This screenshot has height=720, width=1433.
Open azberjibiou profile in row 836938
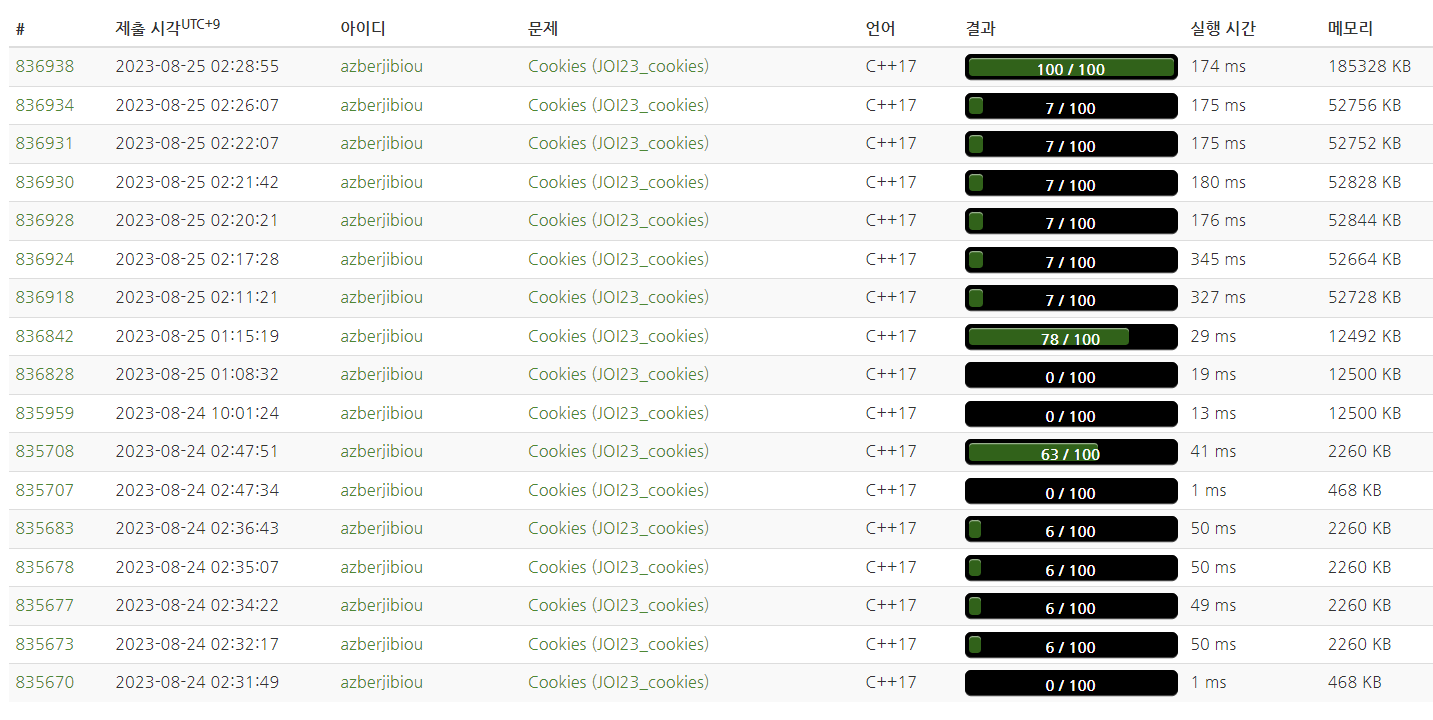point(381,67)
